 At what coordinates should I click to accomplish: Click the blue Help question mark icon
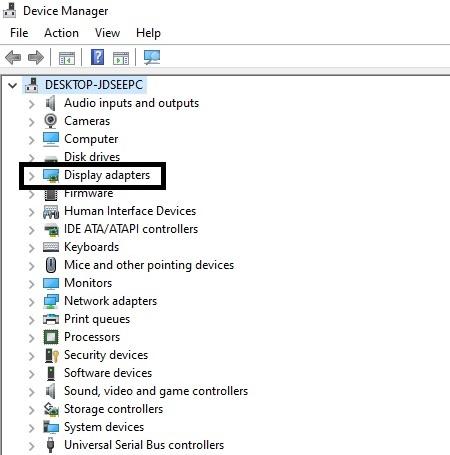[97, 57]
